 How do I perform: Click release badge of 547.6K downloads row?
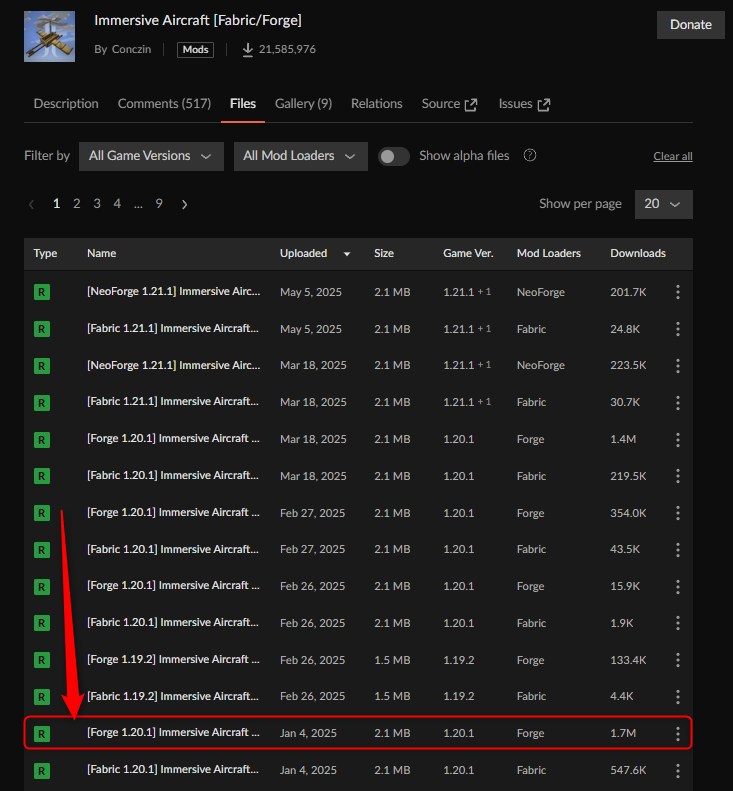[42, 771]
